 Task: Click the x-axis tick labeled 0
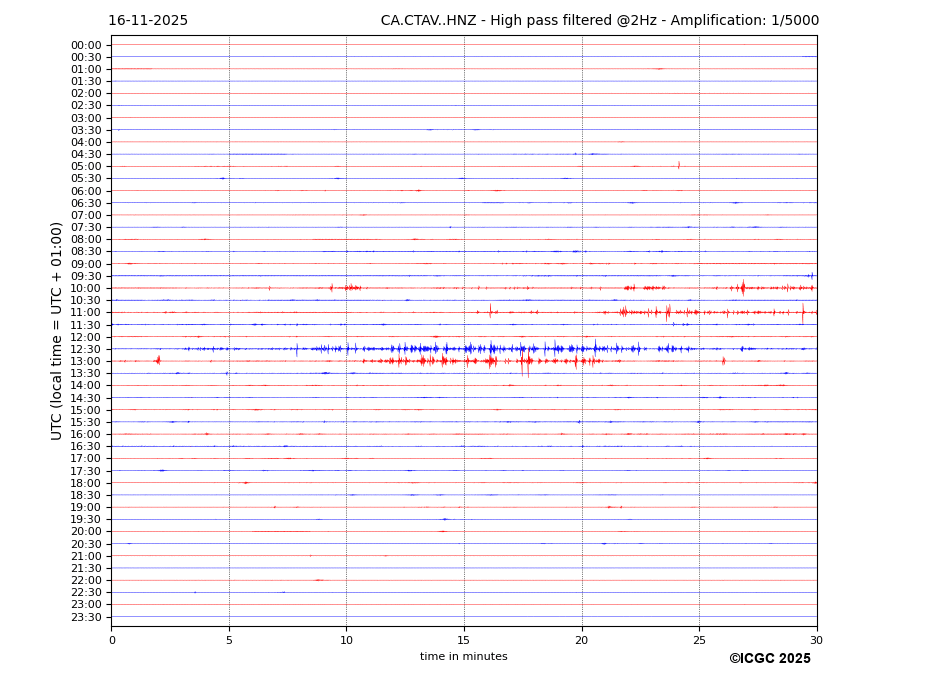tap(112, 640)
